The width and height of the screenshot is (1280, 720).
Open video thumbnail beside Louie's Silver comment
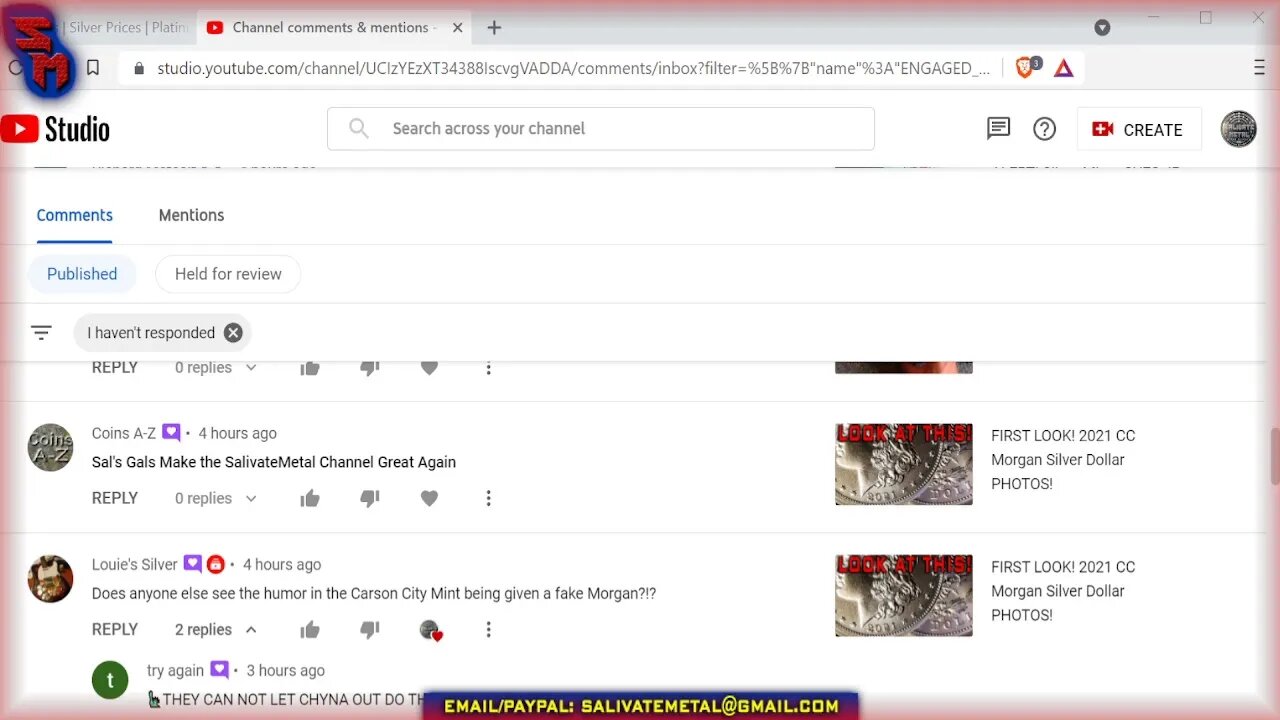point(904,595)
